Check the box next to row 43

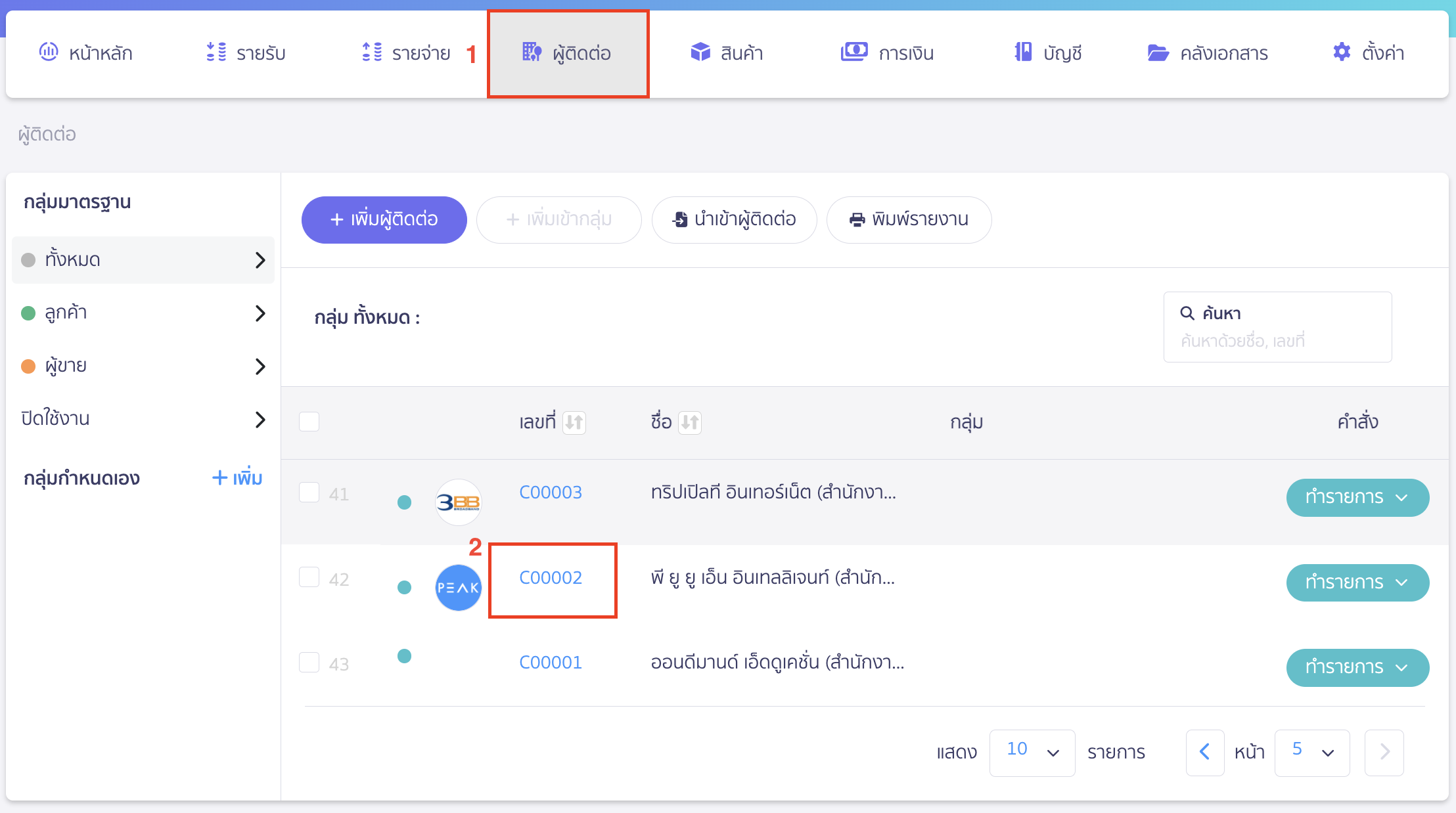click(x=309, y=663)
